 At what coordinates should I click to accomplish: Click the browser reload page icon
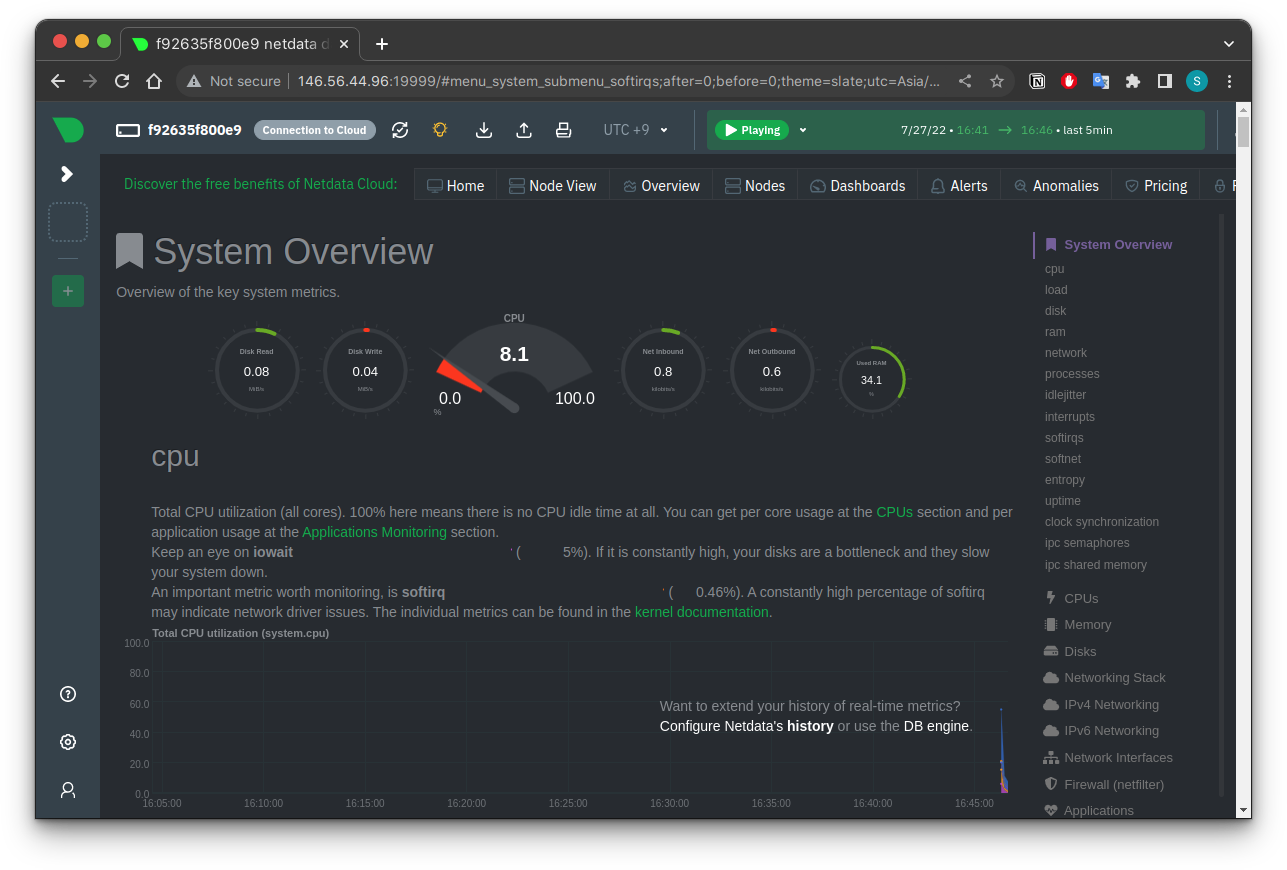click(122, 81)
